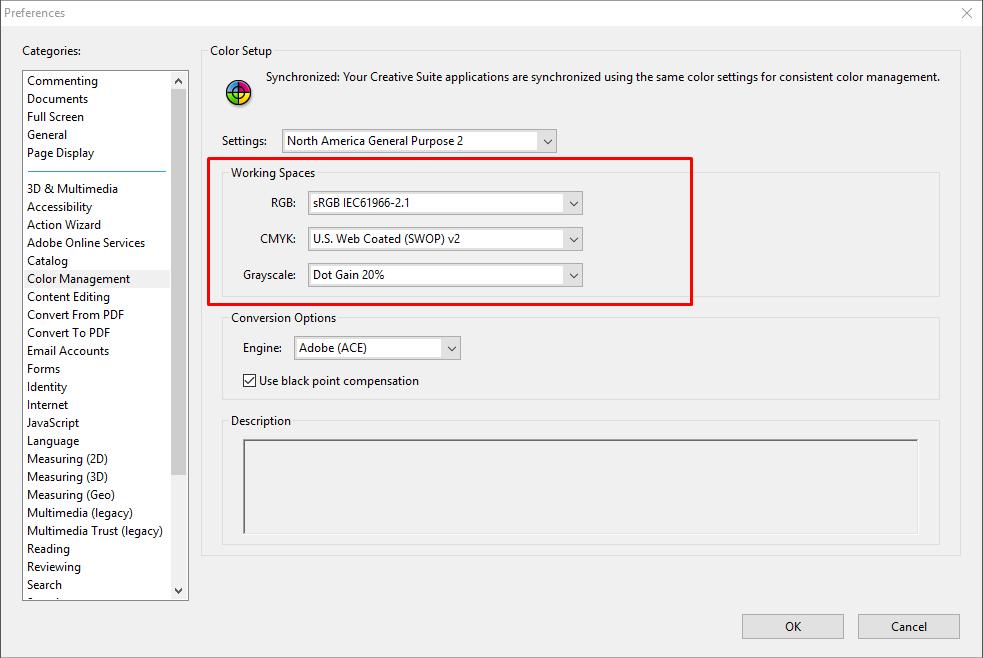Image resolution: width=983 pixels, height=658 pixels.
Task: Open the RGB working space dropdown
Action: coord(445,203)
